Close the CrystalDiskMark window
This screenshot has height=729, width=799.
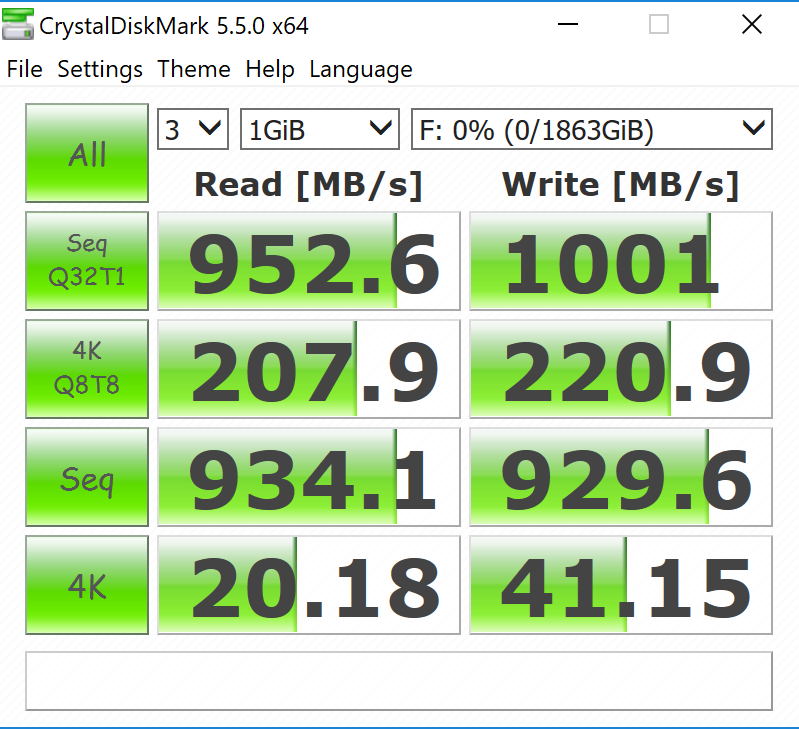tap(752, 24)
